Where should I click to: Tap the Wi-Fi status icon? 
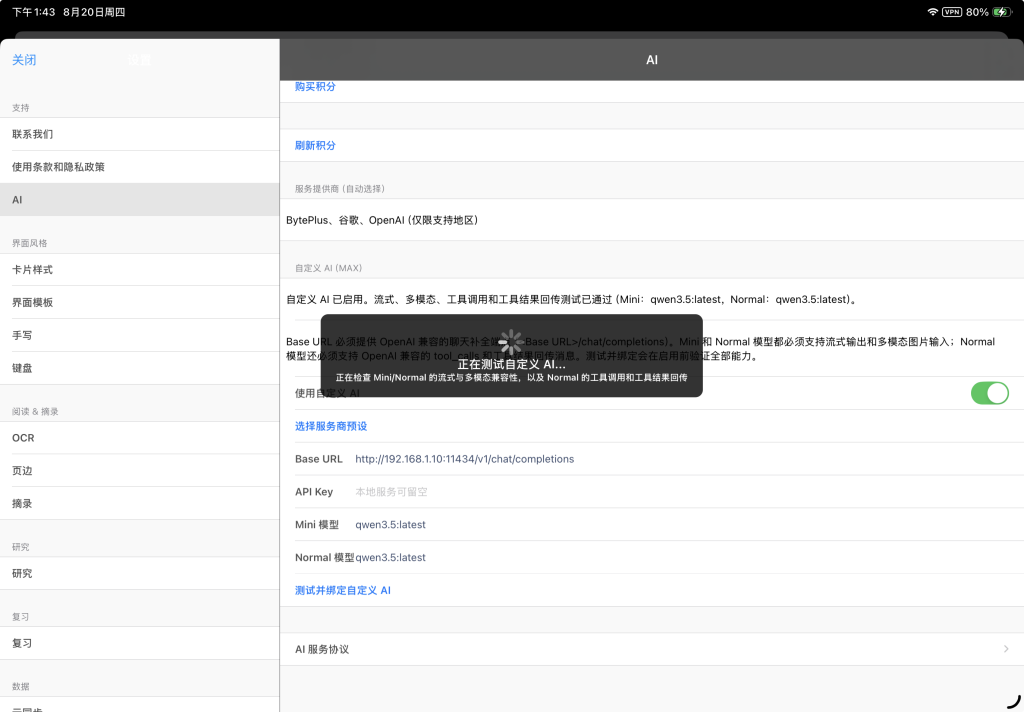(x=933, y=12)
